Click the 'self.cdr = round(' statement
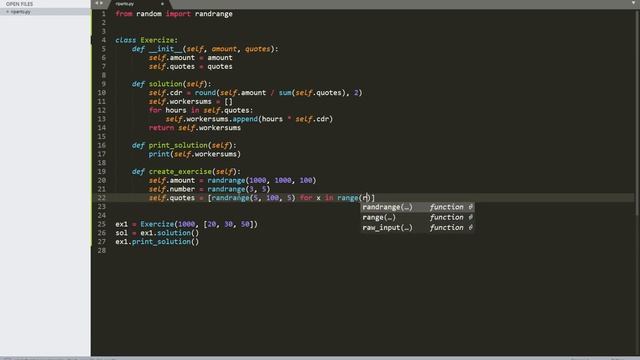Screen dimensions: 640x360 click(x=256, y=93)
